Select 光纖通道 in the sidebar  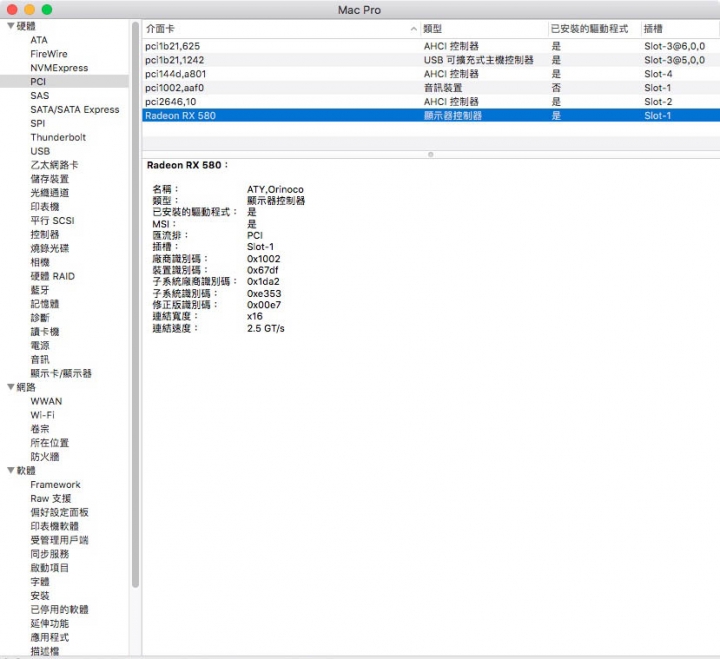(50, 192)
